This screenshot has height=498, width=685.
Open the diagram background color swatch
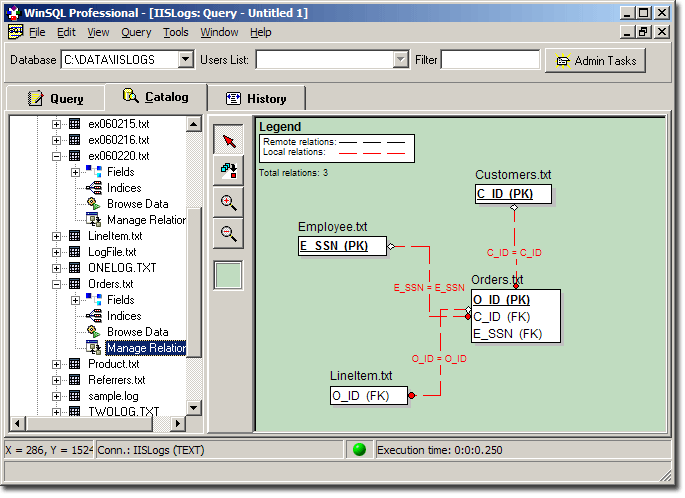(228, 275)
